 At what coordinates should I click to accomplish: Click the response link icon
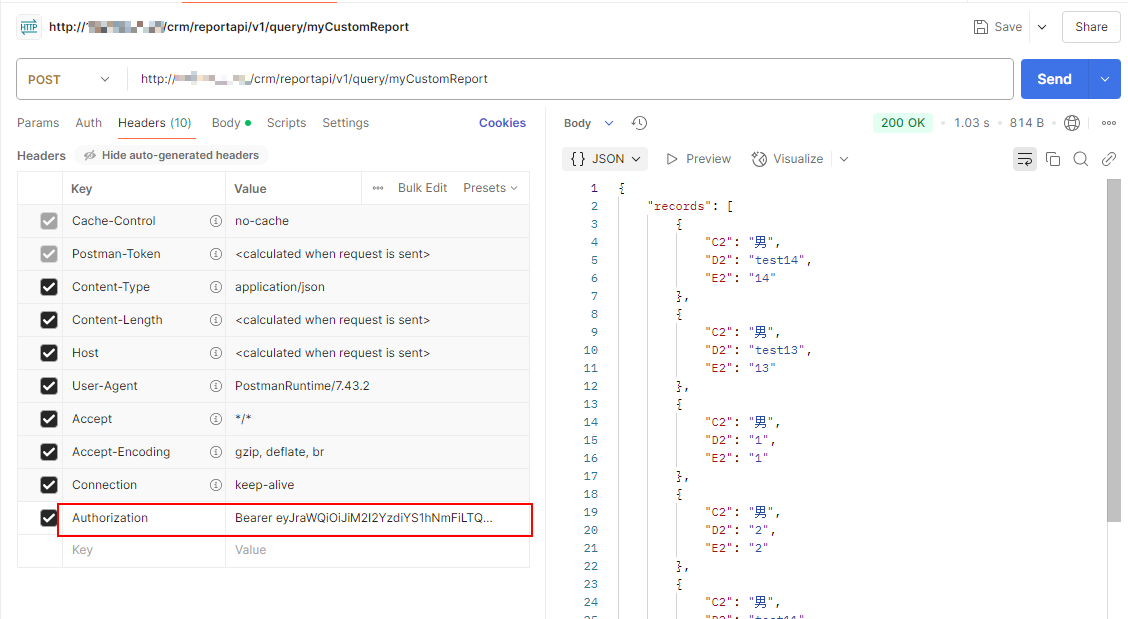[1109, 159]
